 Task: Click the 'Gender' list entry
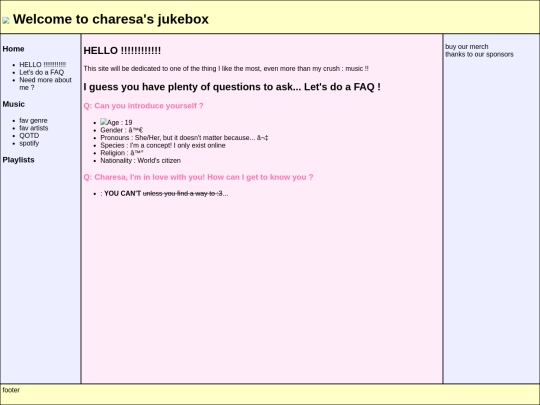[121, 130]
